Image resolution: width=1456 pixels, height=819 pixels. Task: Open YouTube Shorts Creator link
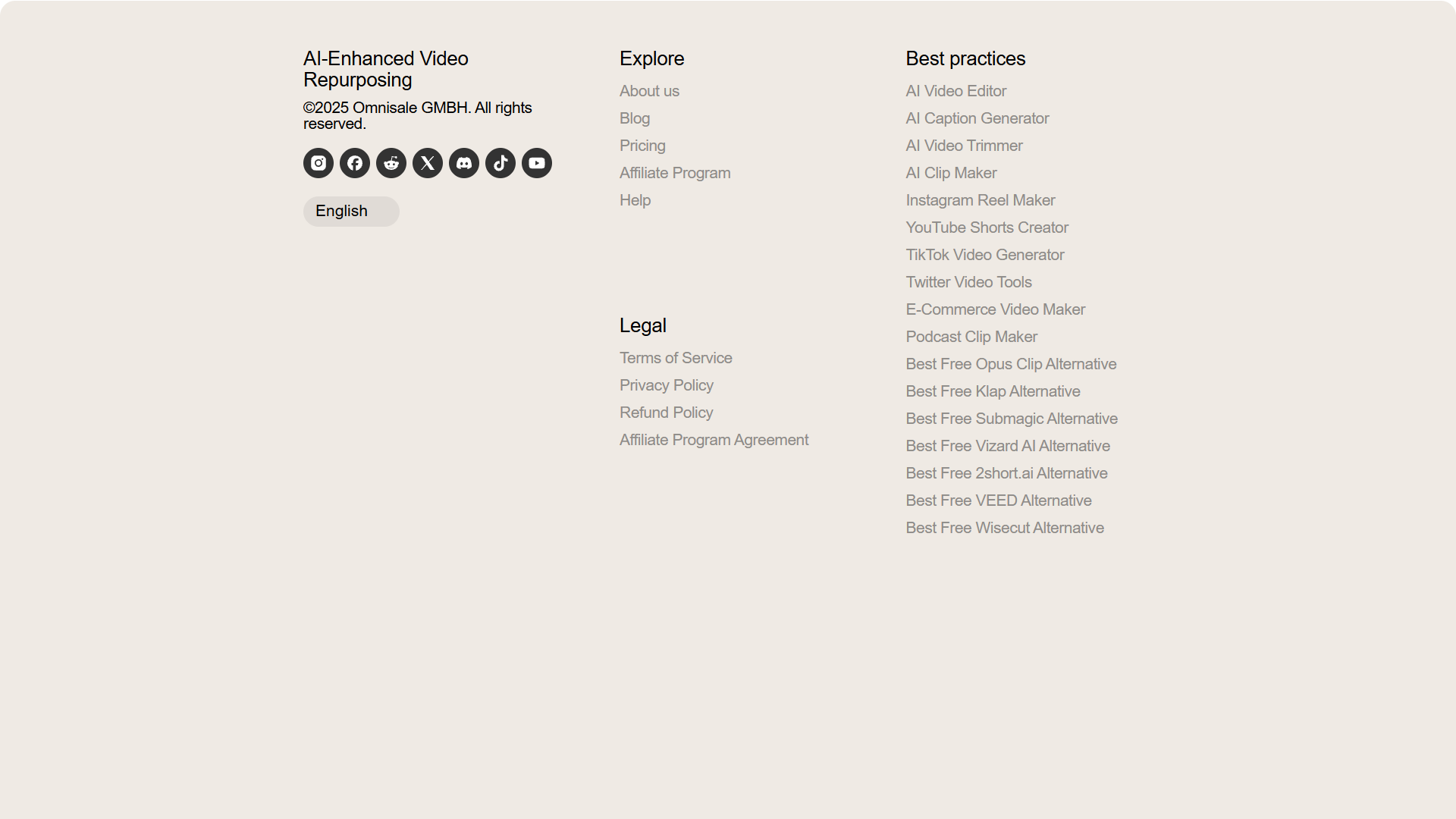[987, 227]
